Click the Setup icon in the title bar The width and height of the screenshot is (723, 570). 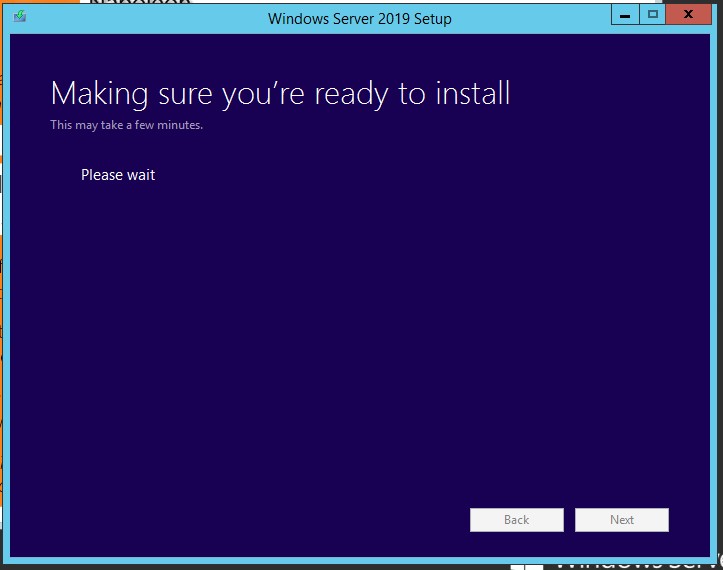point(20,17)
